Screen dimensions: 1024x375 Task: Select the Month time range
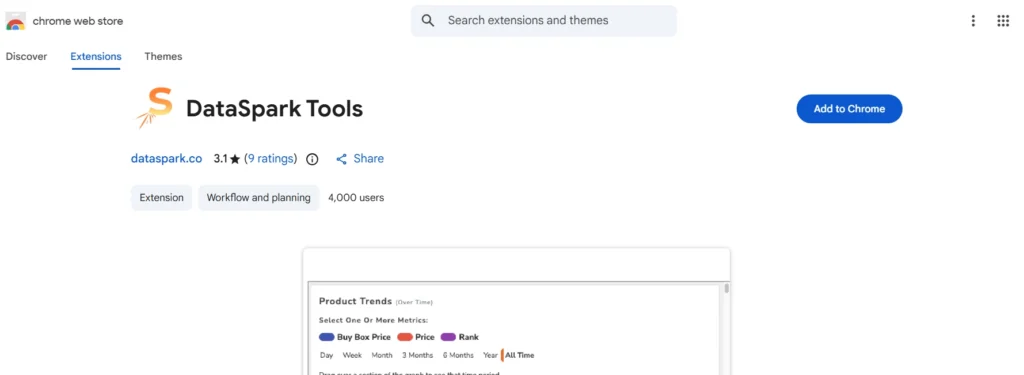[382, 355]
